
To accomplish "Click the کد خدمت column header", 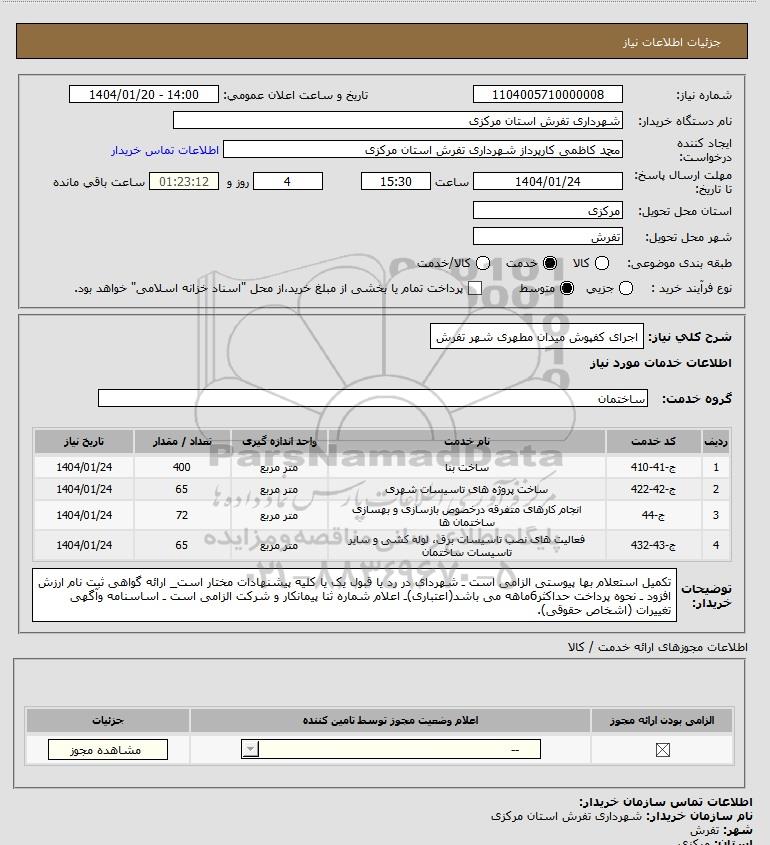I will pos(654,441).
